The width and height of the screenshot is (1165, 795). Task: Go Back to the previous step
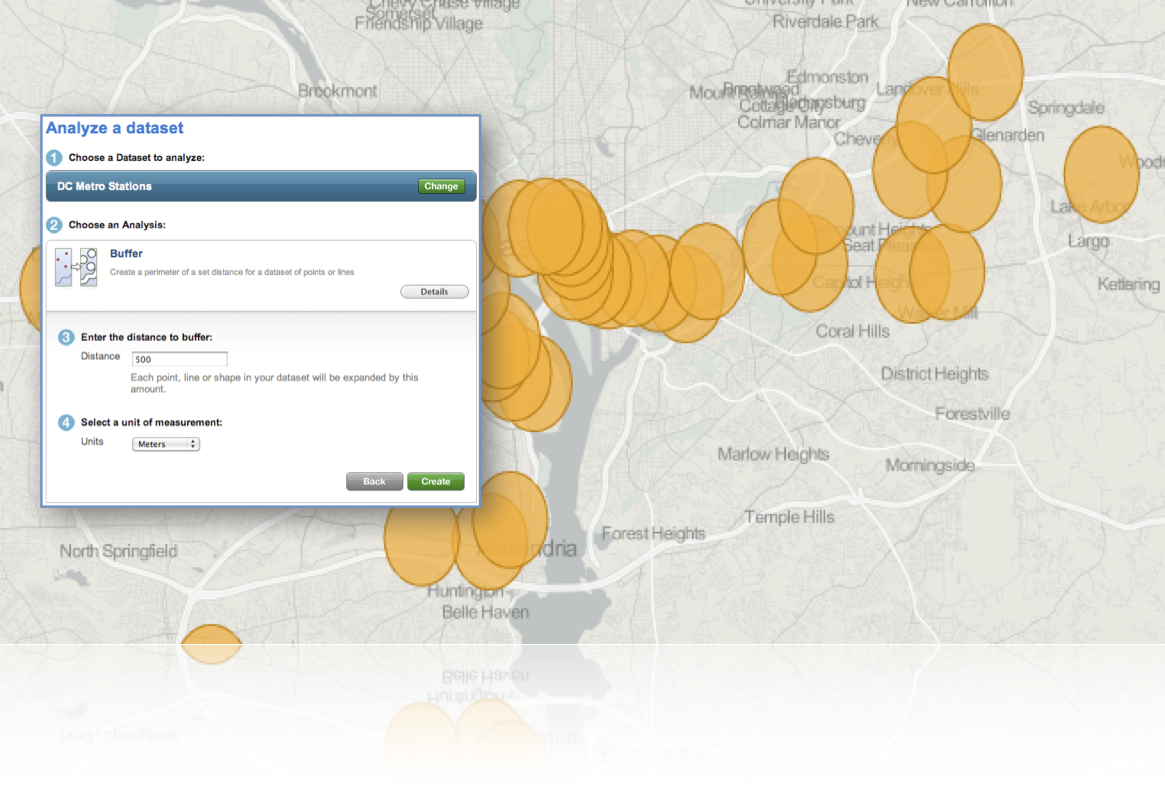tap(374, 482)
